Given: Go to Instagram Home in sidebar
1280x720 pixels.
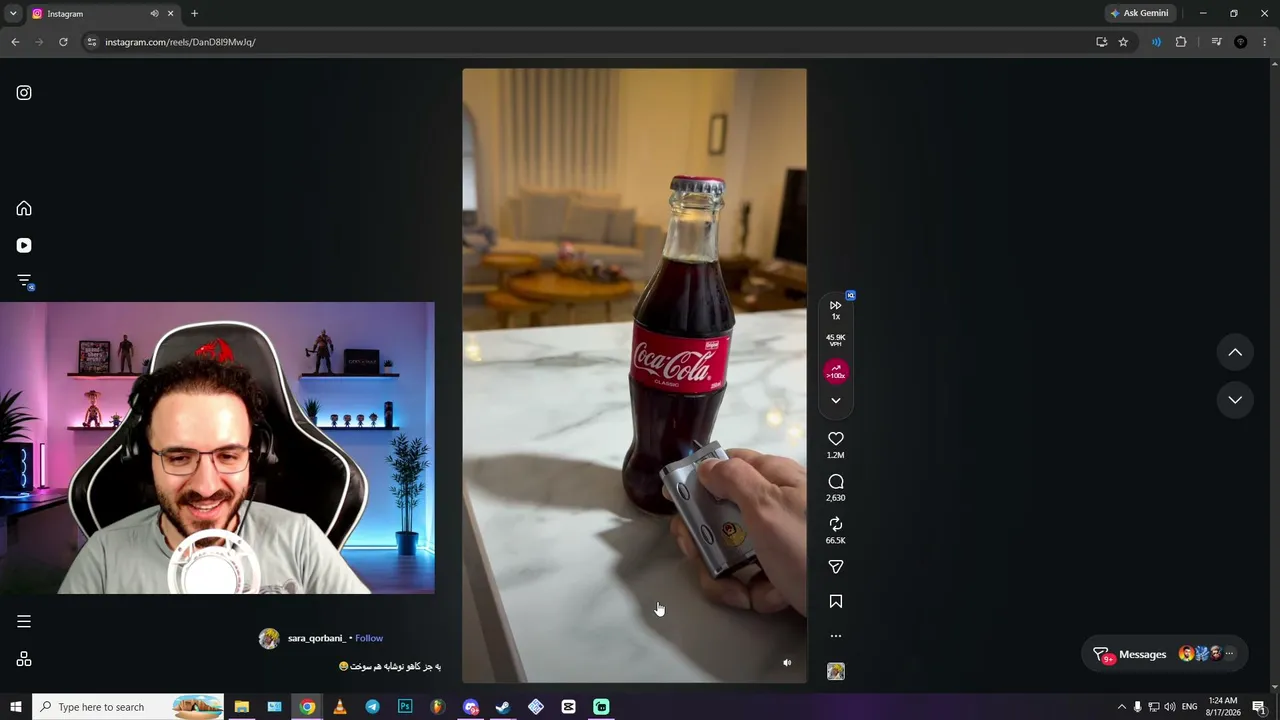Looking at the screenshot, I should (24, 208).
